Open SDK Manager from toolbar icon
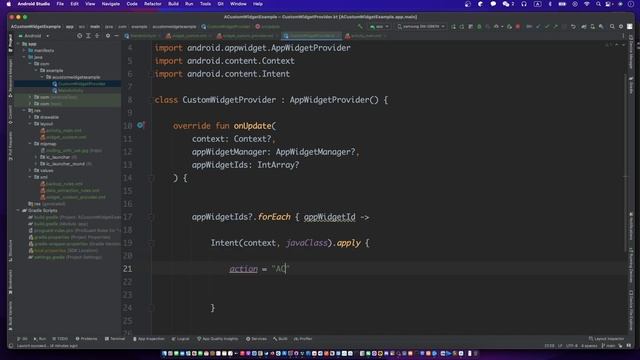Image resolution: width=640 pixels, height=360 pixels. pos(601,27)
